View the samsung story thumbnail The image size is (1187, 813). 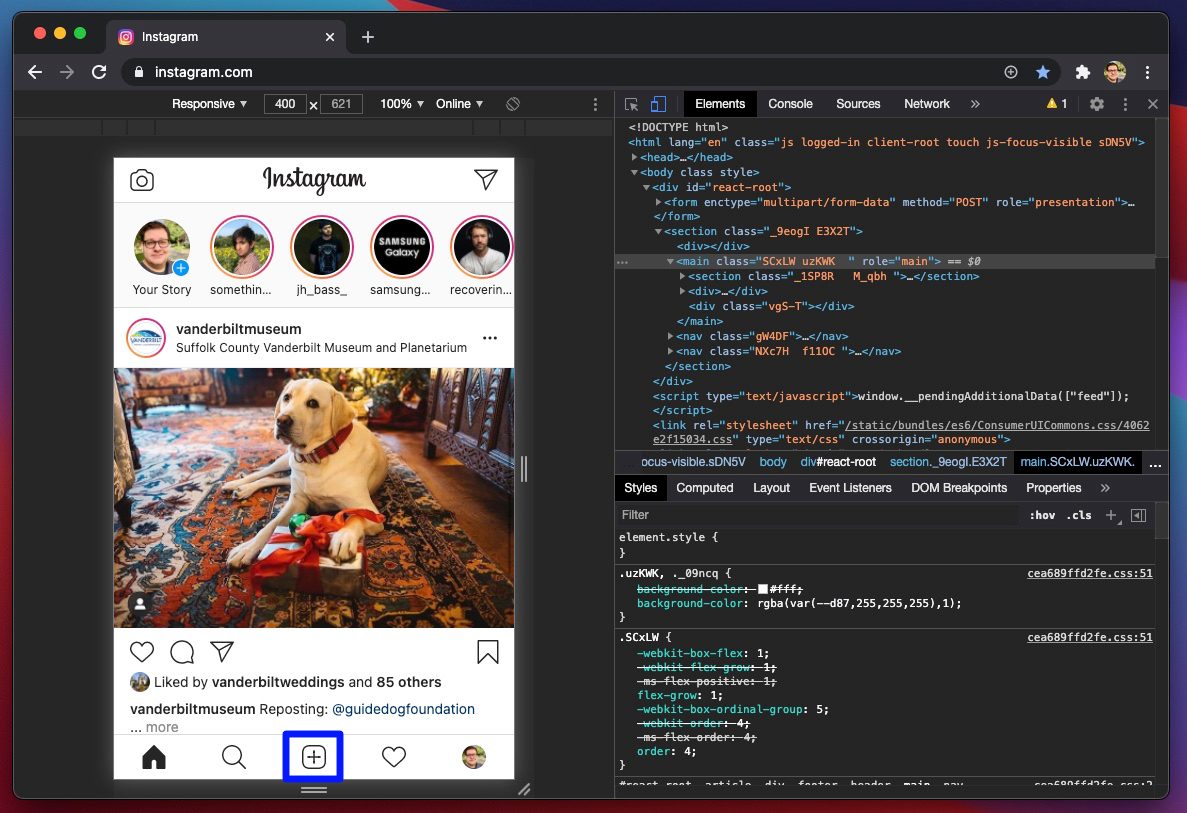(401, 247)
